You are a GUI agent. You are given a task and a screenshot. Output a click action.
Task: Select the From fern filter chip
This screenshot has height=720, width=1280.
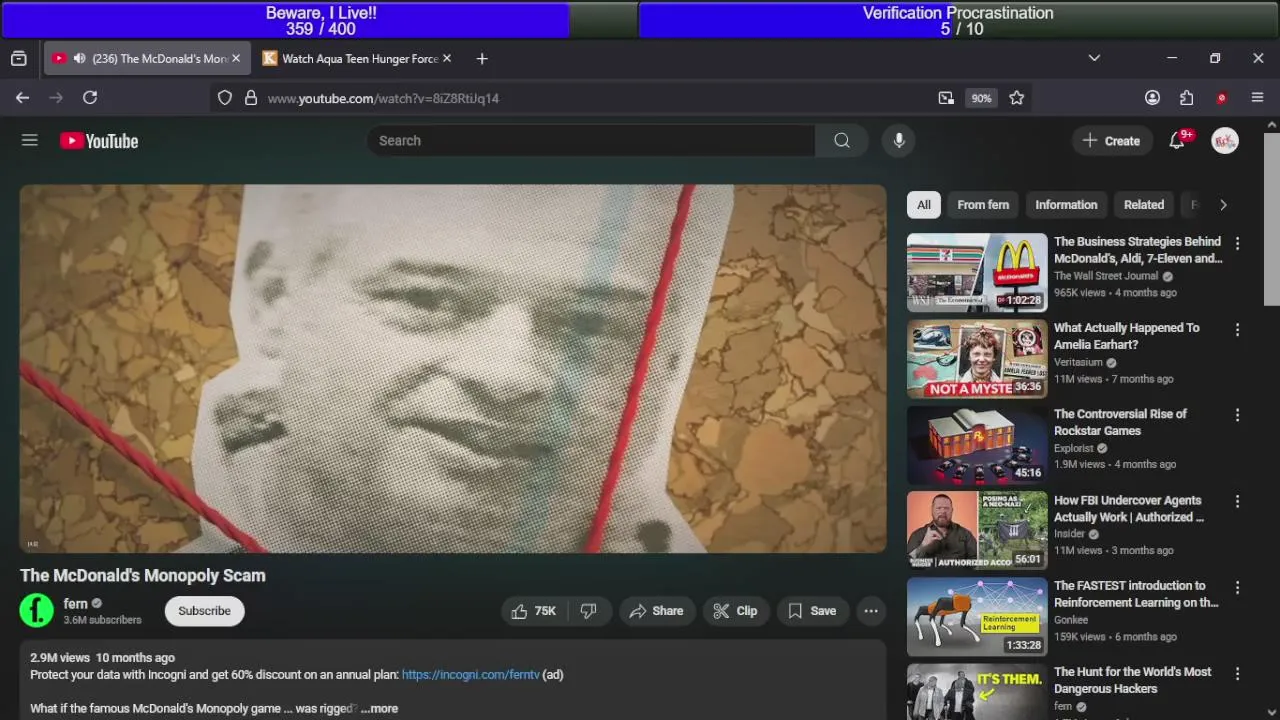tap(983, 205)
